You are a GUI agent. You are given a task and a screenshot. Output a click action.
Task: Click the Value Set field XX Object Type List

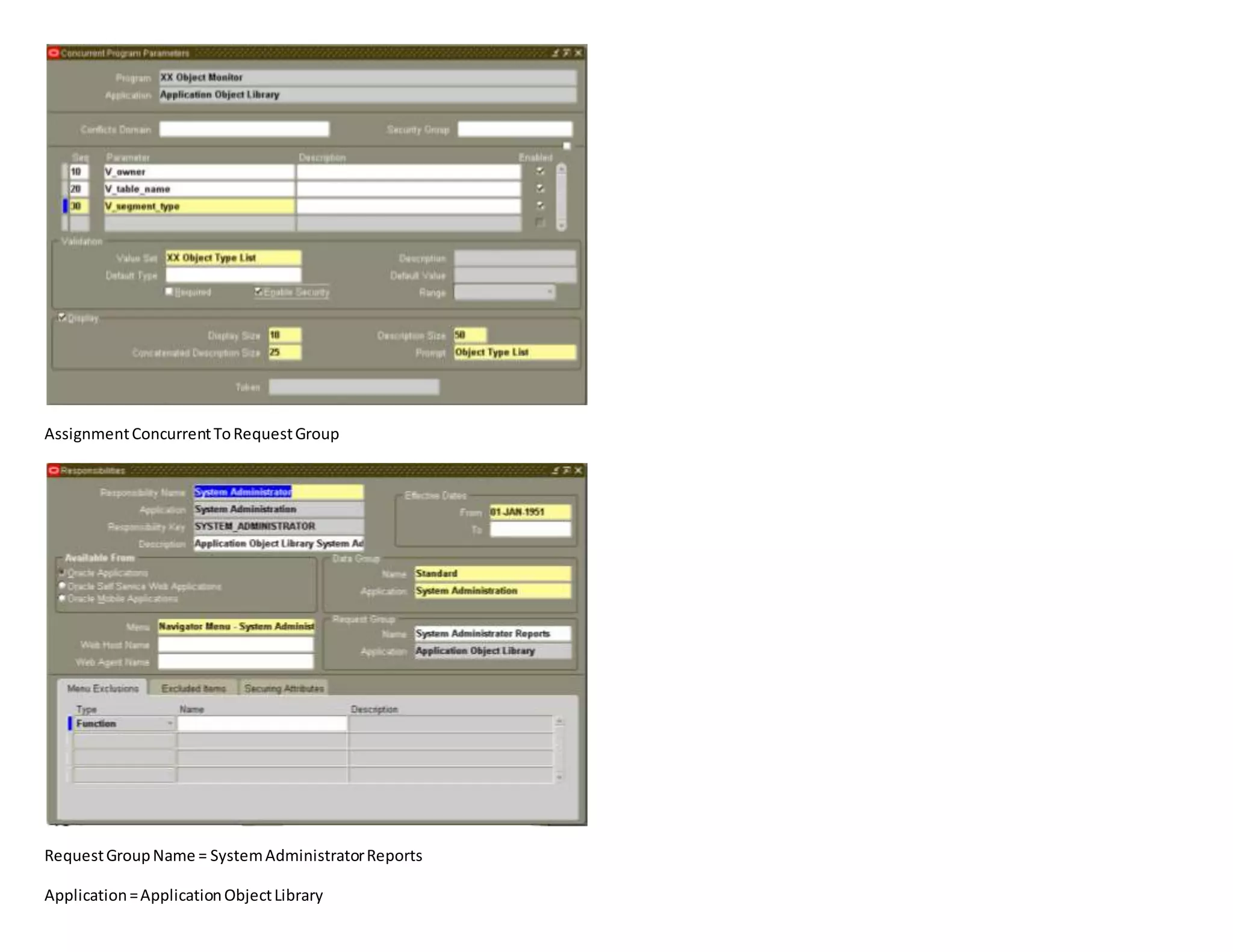pyautogui.click(x=233, y=258)
